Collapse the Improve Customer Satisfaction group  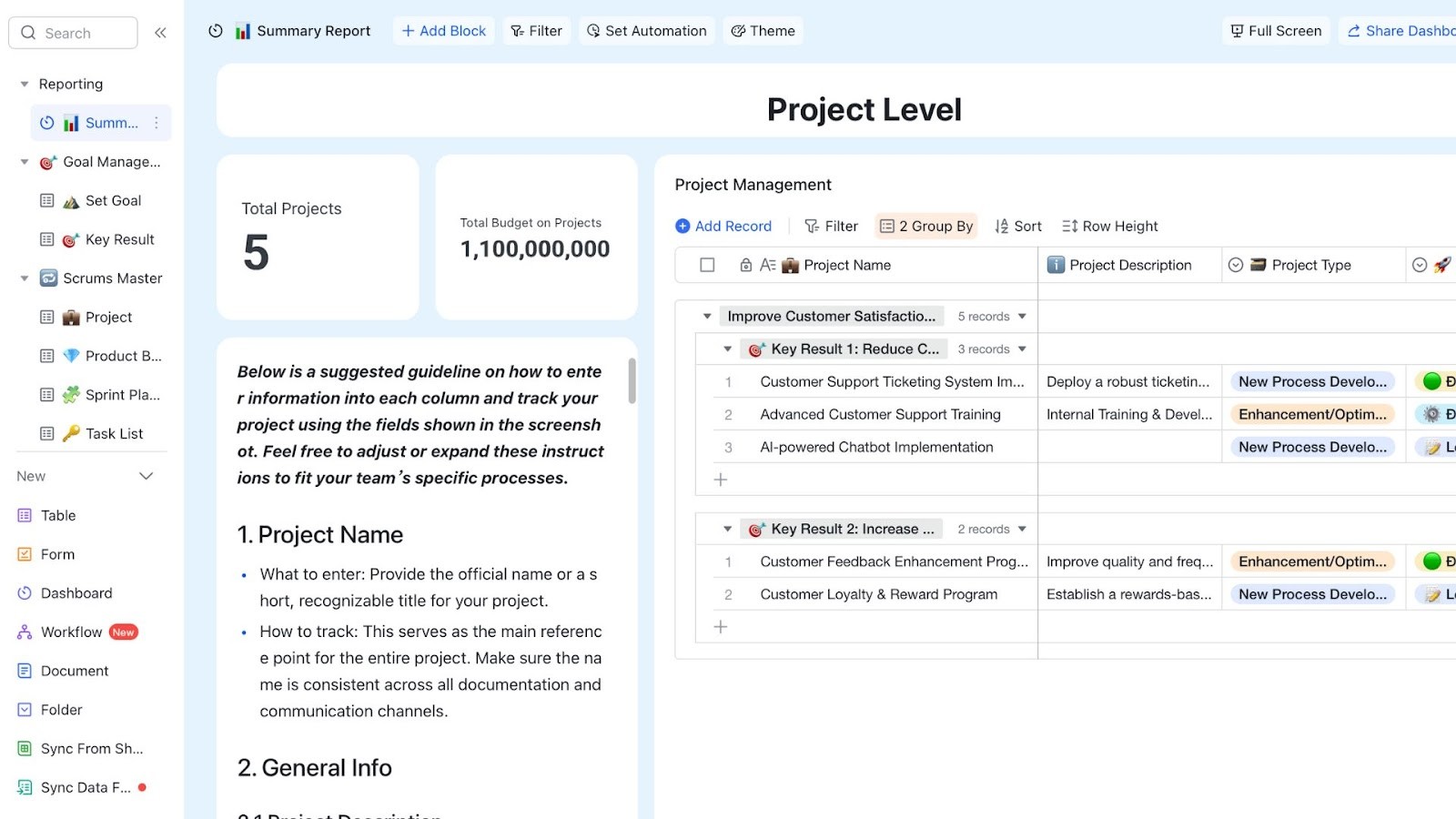[707, 316]
